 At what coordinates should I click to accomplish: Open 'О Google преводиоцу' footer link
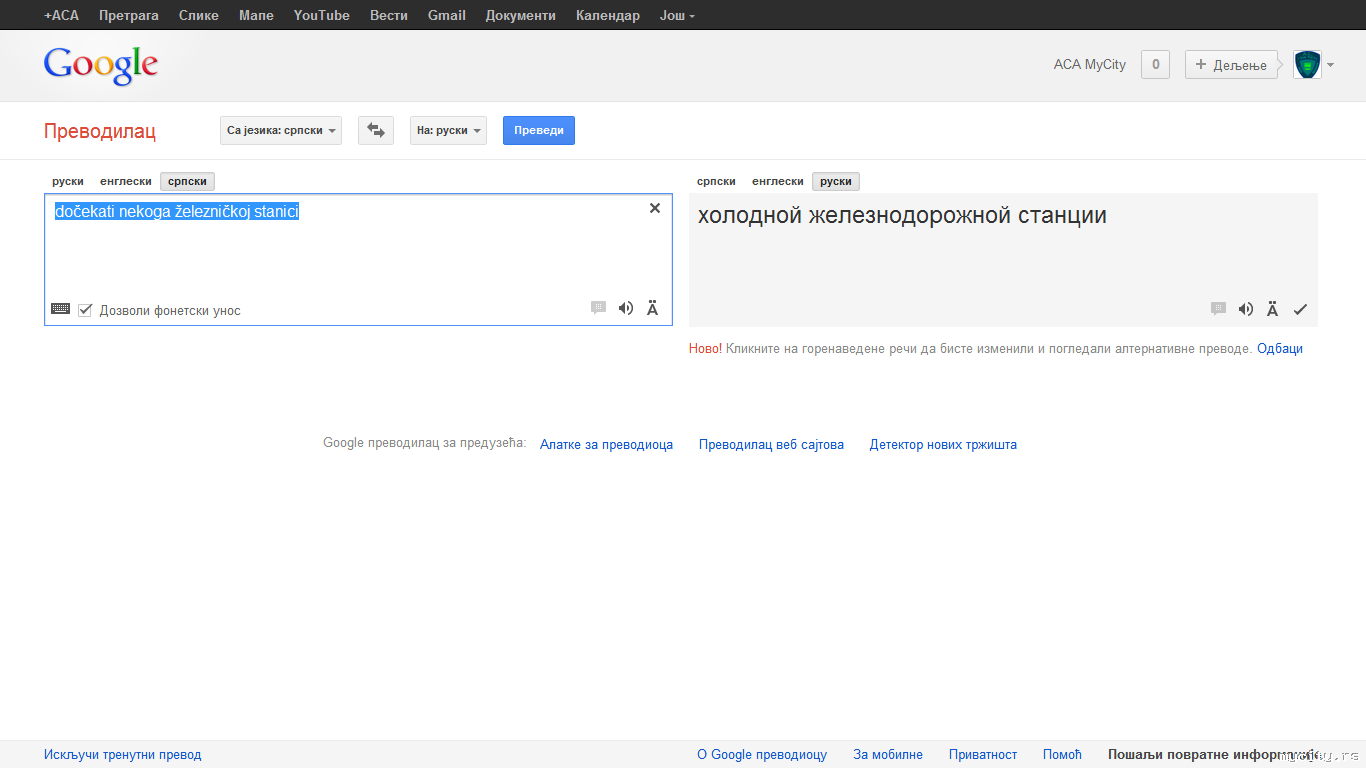[762, 755]
